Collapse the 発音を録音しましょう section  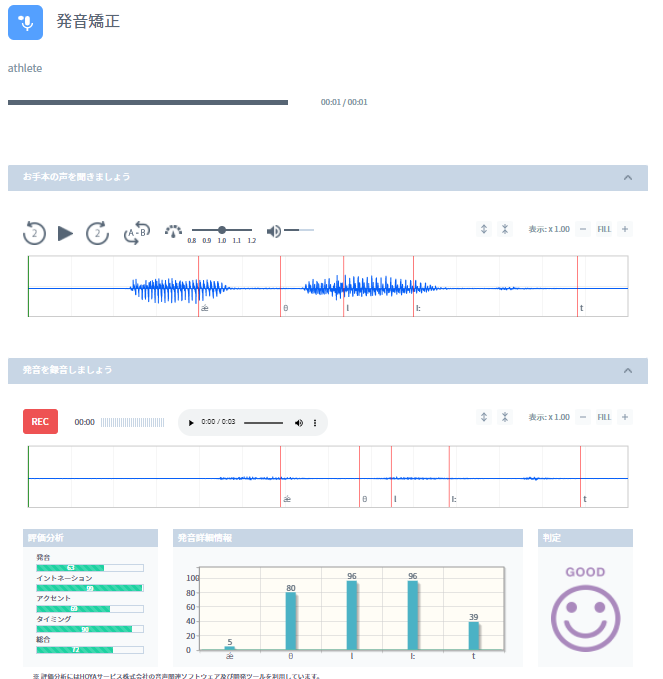pyautogui.click(x=627, y=371)
